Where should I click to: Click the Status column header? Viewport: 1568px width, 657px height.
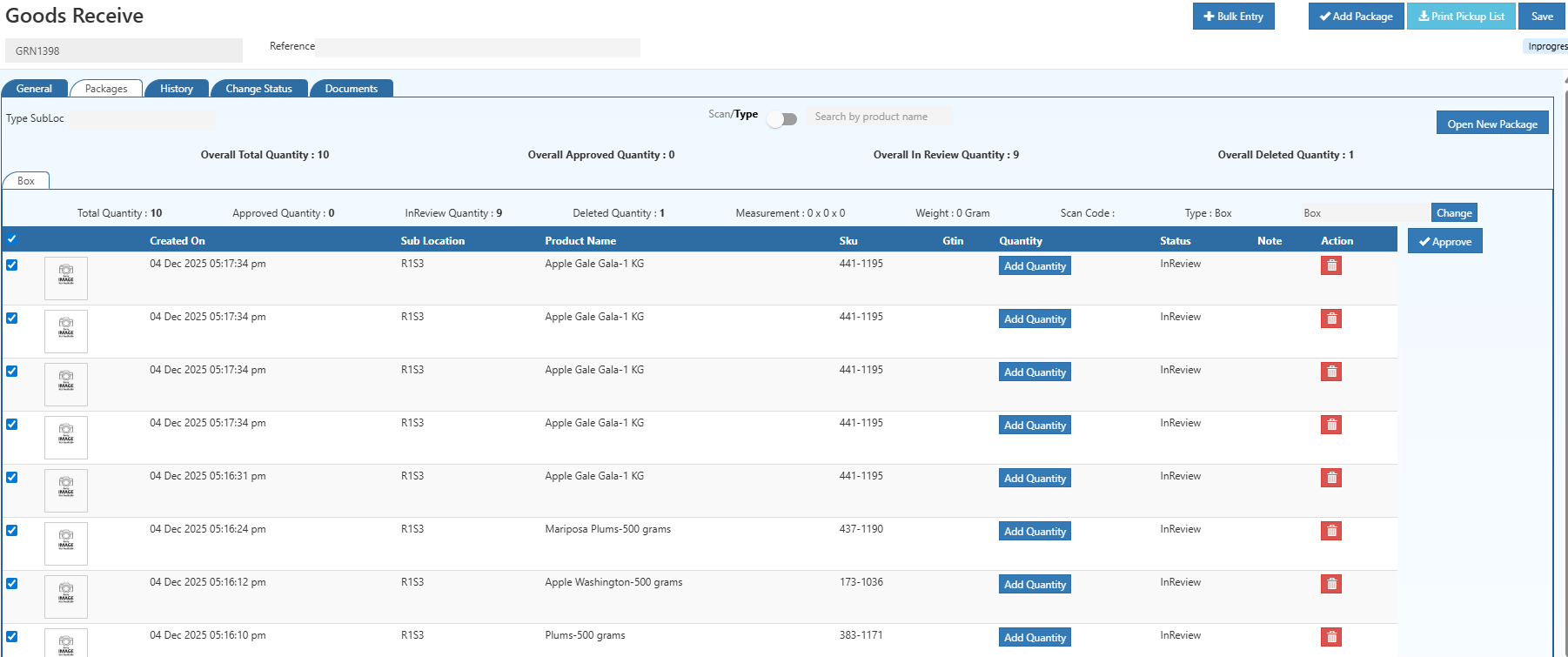(1176, 241)
